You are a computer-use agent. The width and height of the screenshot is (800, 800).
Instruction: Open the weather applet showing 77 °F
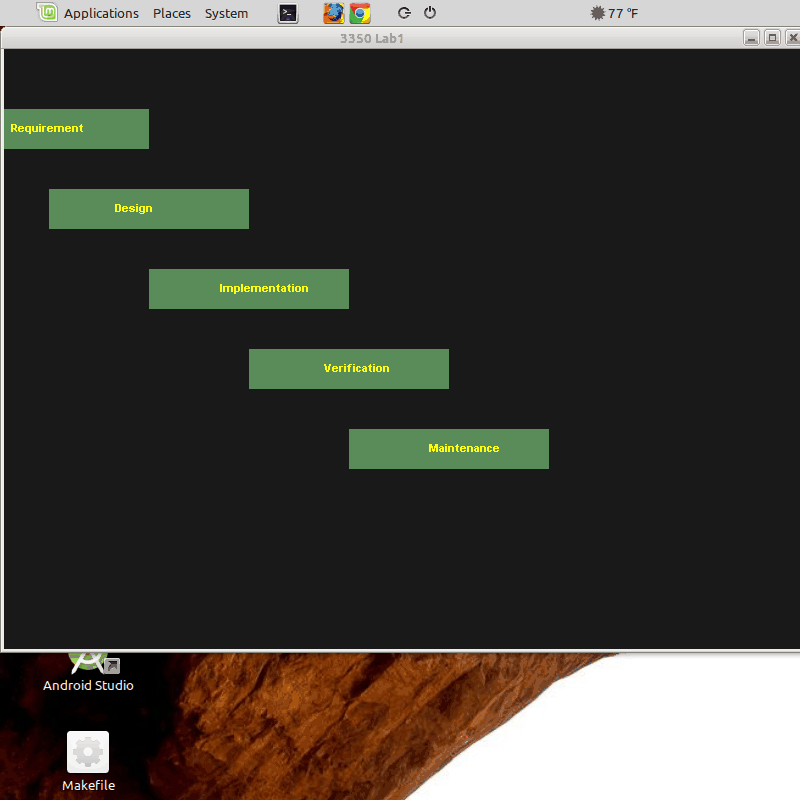coord(614,13)
